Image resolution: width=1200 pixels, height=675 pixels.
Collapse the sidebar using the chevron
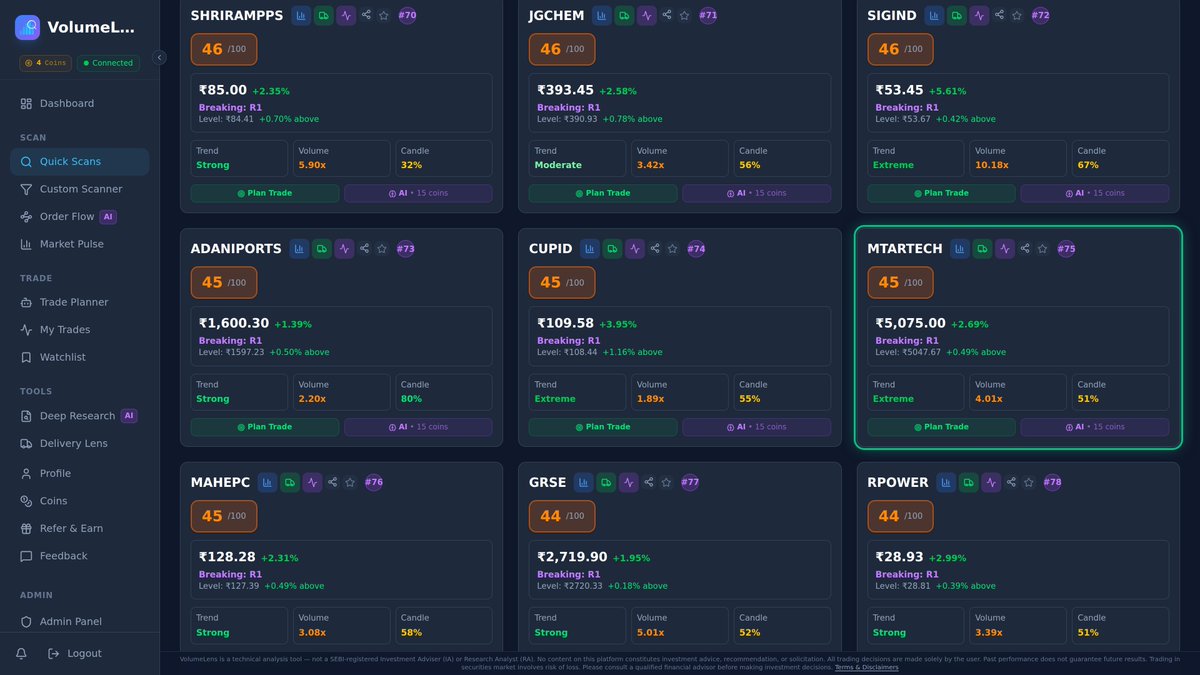click(160, 57)
